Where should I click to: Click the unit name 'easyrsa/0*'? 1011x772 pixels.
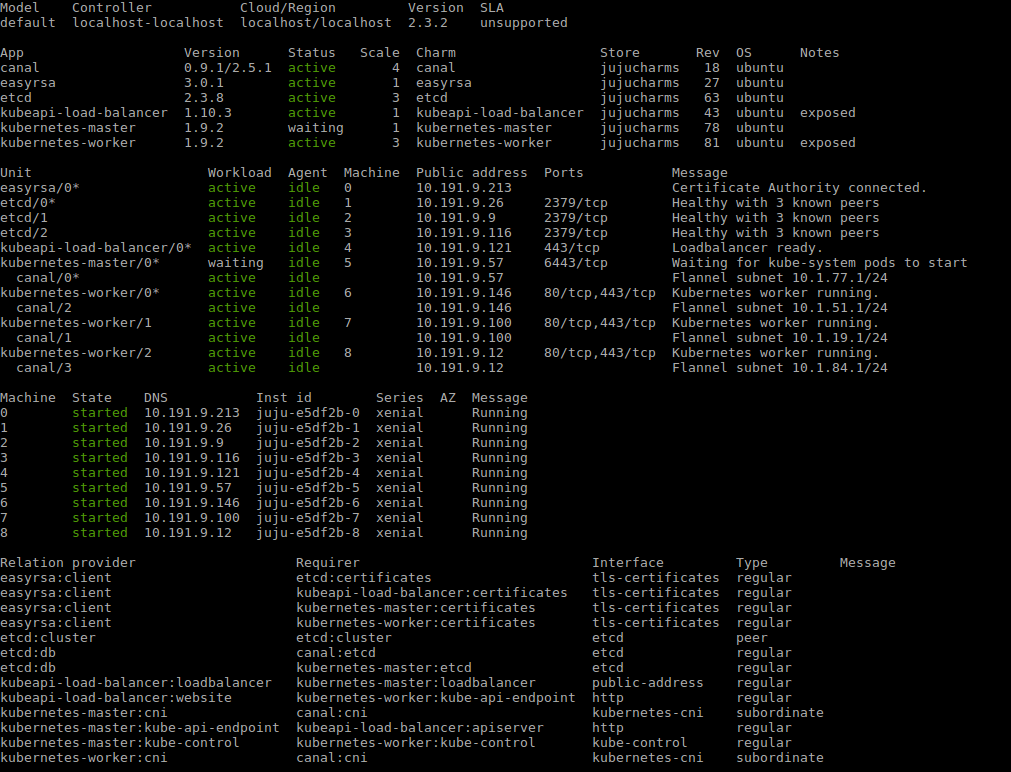pos(40,188)
